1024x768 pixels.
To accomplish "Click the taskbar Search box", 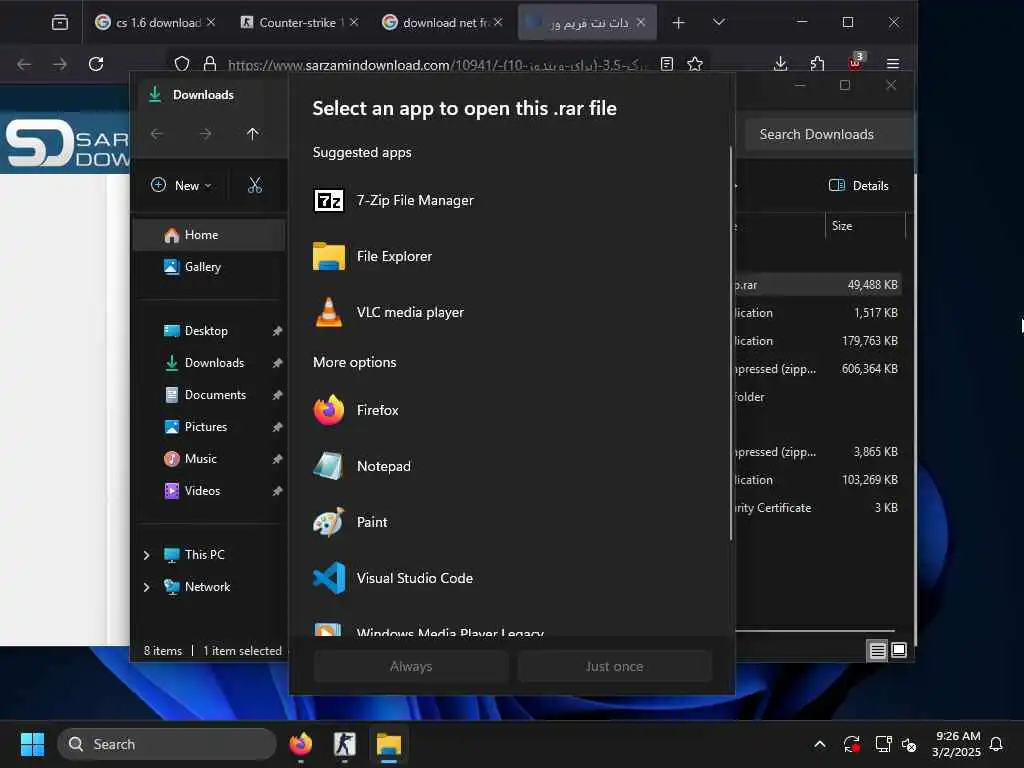I will coord(167,744).
